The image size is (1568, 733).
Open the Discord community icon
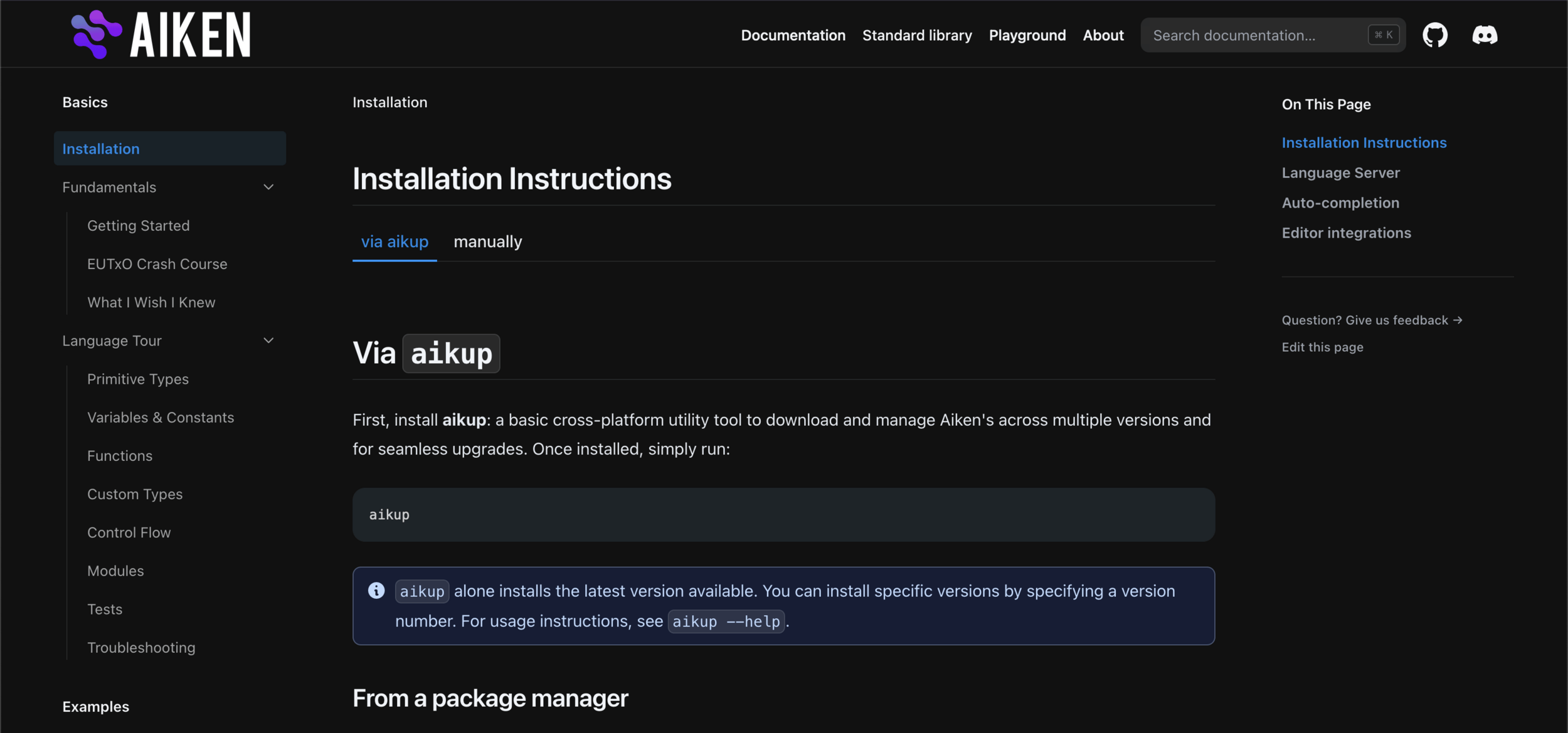click(1485, 35)
